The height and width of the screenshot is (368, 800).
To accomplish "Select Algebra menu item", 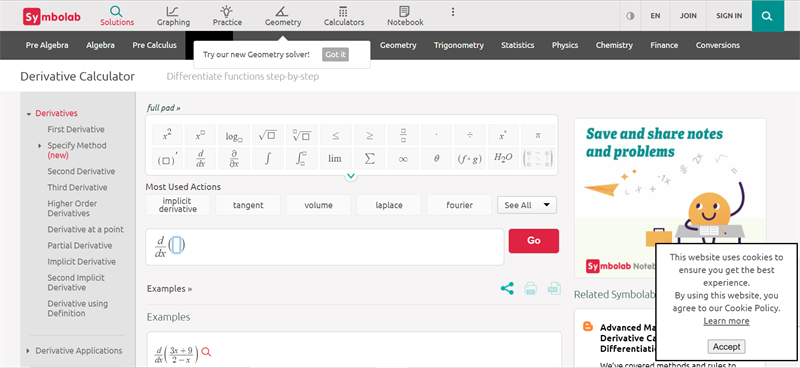I will point(101,45).
